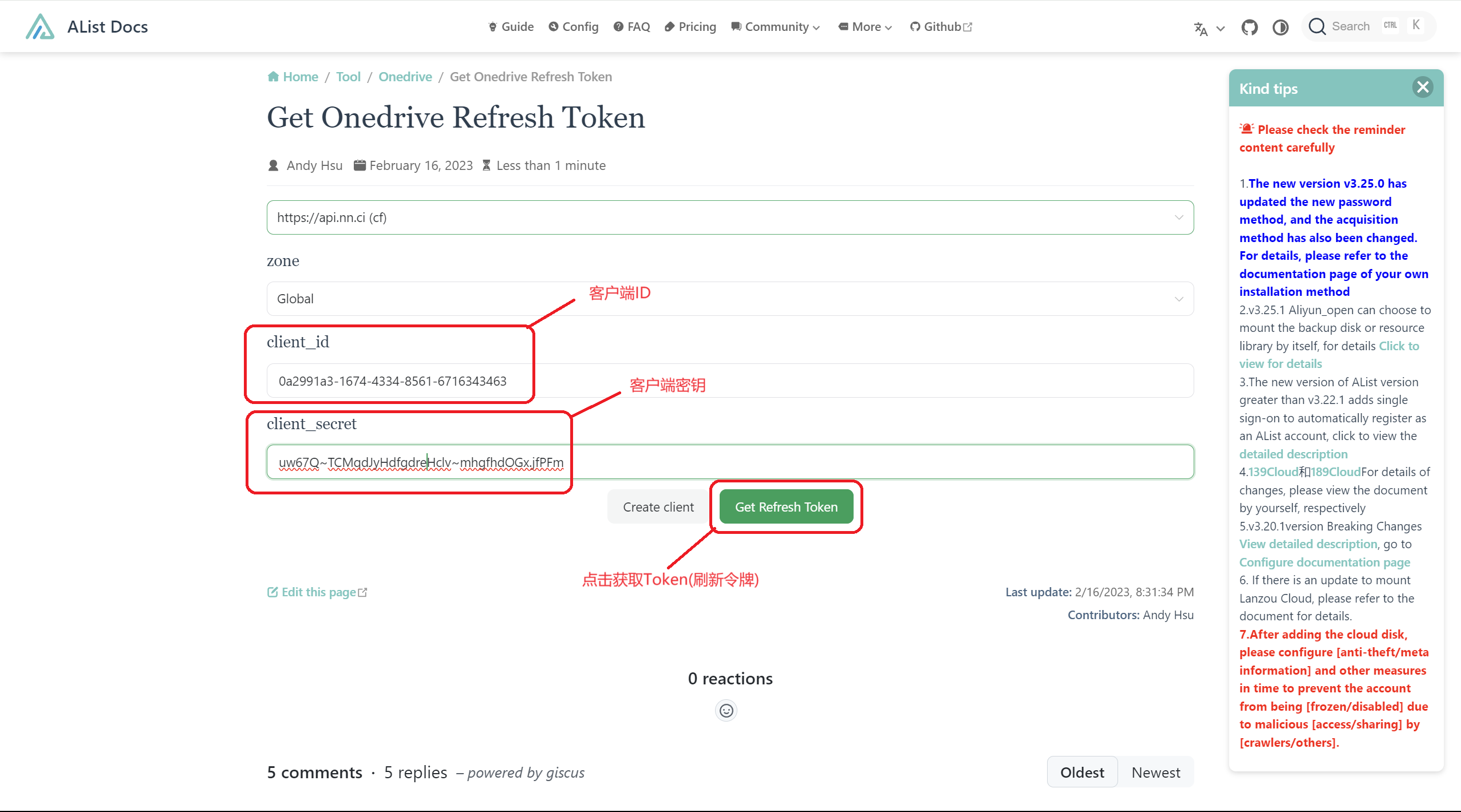Open the detailed description link in tips
1461x812 pixels.
coord(1293,454)
